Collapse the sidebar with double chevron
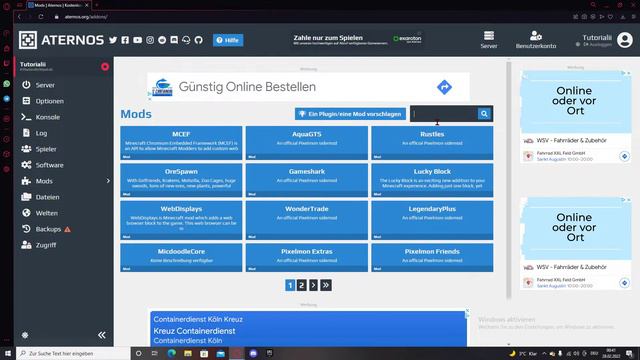Image resolution: width=640 pixels, height=360 pixels. (x=102, y=335)
